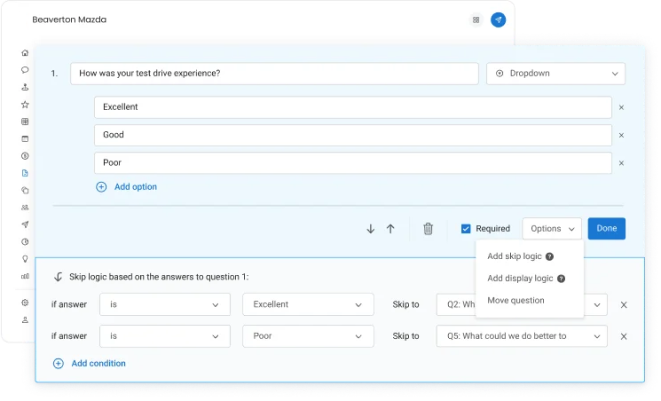Open the Dropdown question type selector
This screenshot has height=401, width=661.
coord(555,74)
